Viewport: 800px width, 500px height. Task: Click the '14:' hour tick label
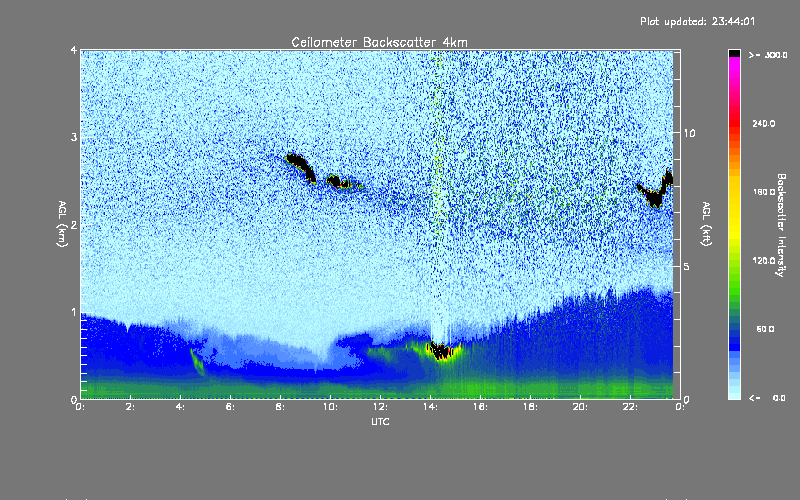pos(431,407)
